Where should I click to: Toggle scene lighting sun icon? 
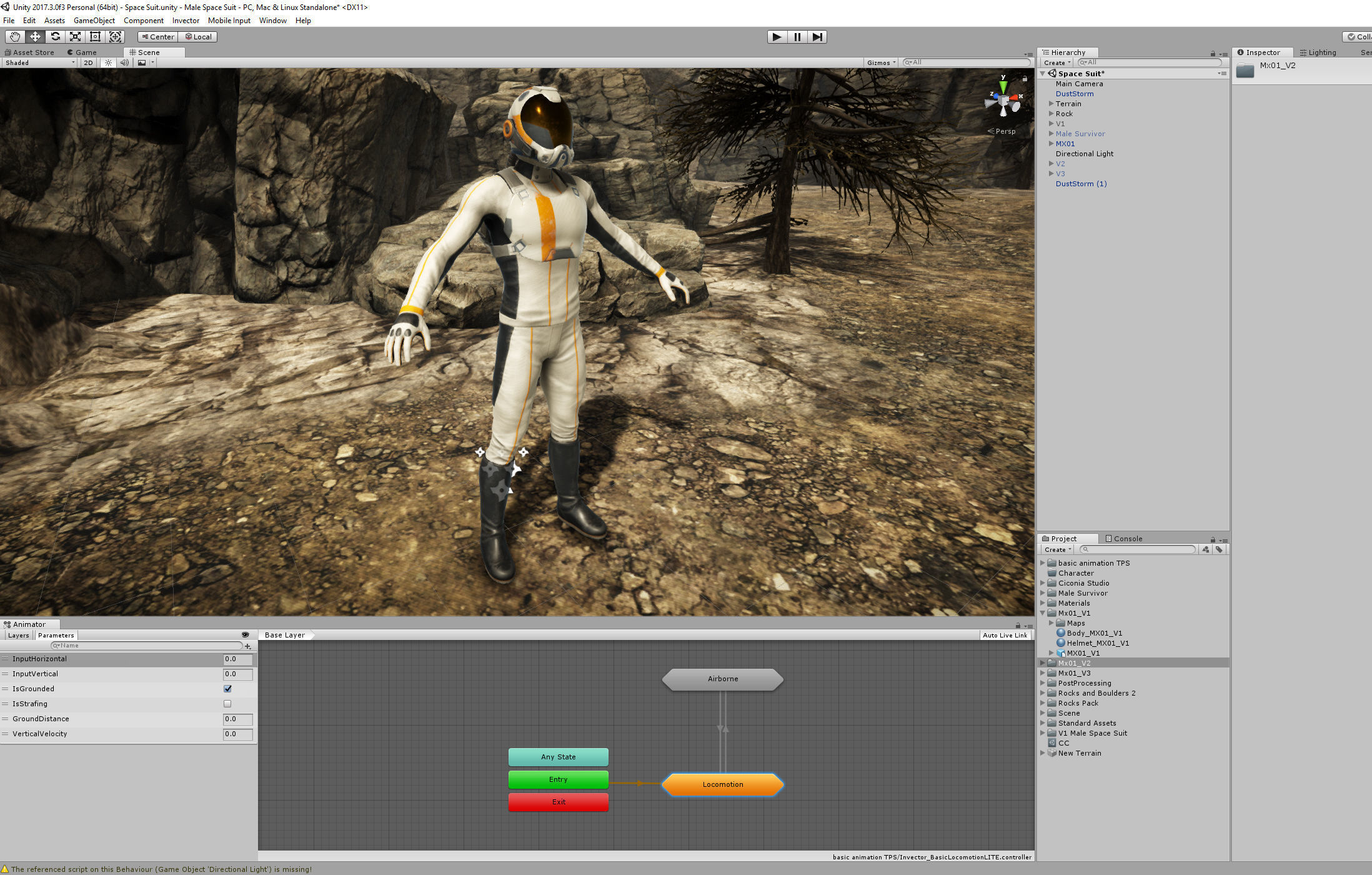[109, 62]
